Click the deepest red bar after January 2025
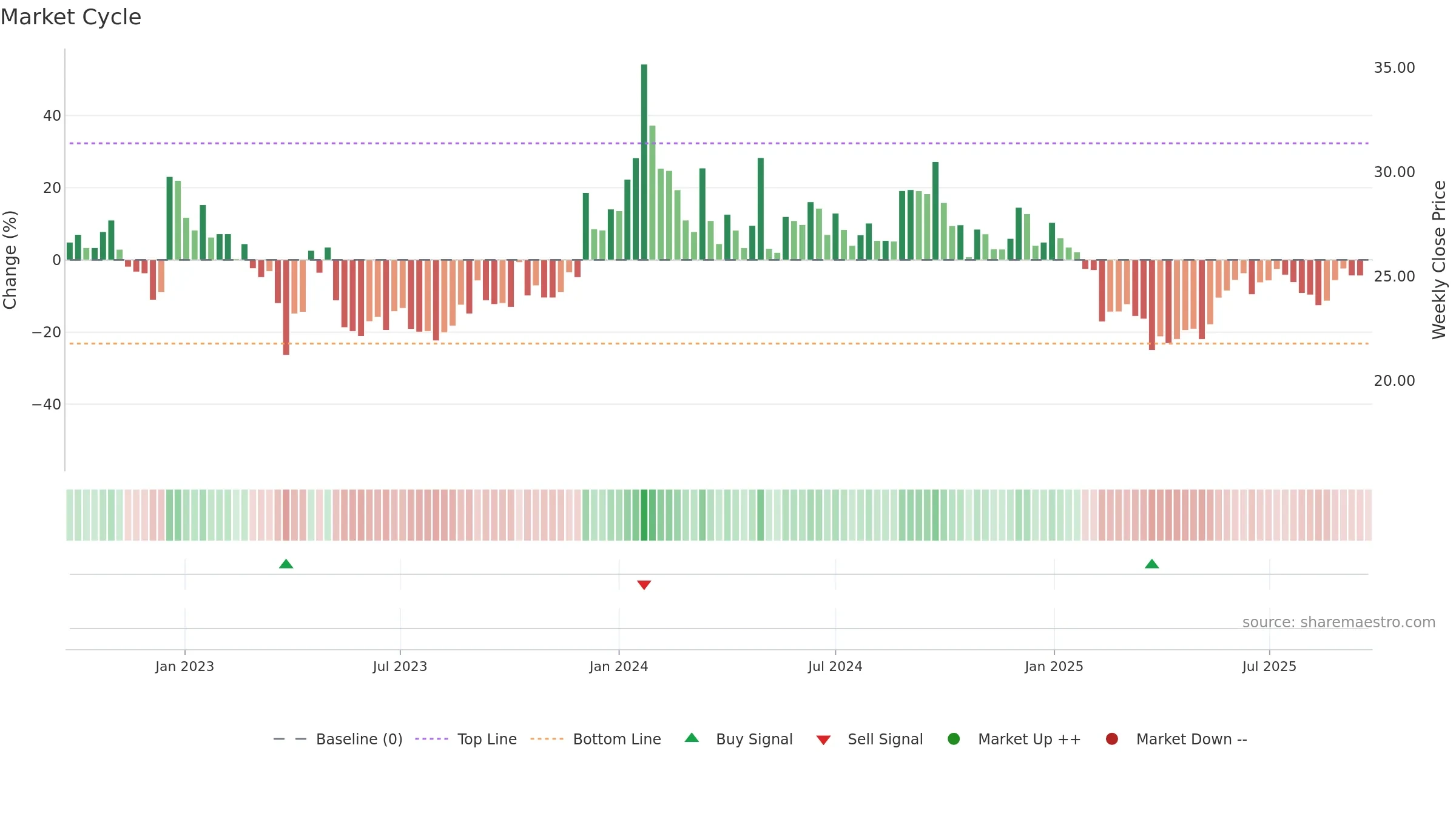The height and width of the screenshot is (819, 1456). point(1152,305)
